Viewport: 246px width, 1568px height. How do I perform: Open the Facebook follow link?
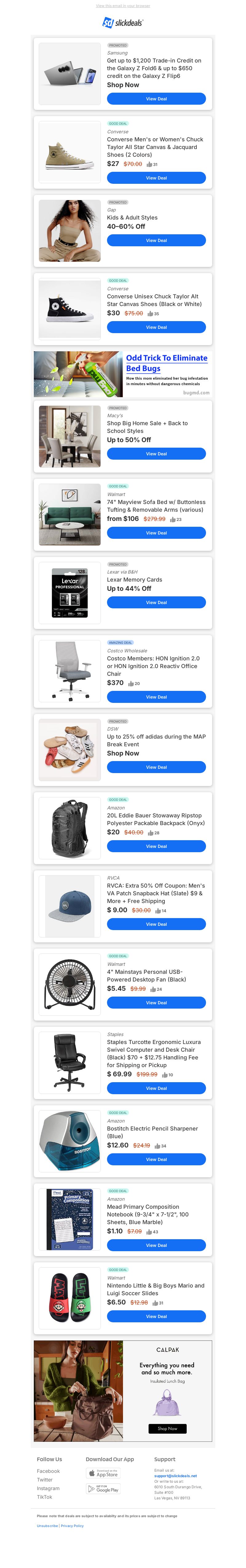point(48,1471)
